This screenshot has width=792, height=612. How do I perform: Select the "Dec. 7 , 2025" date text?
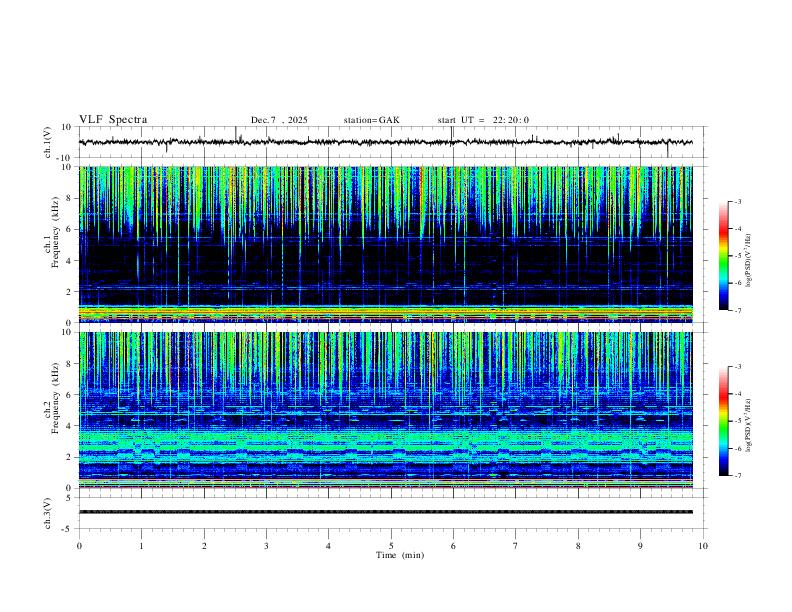pos(279,120)
